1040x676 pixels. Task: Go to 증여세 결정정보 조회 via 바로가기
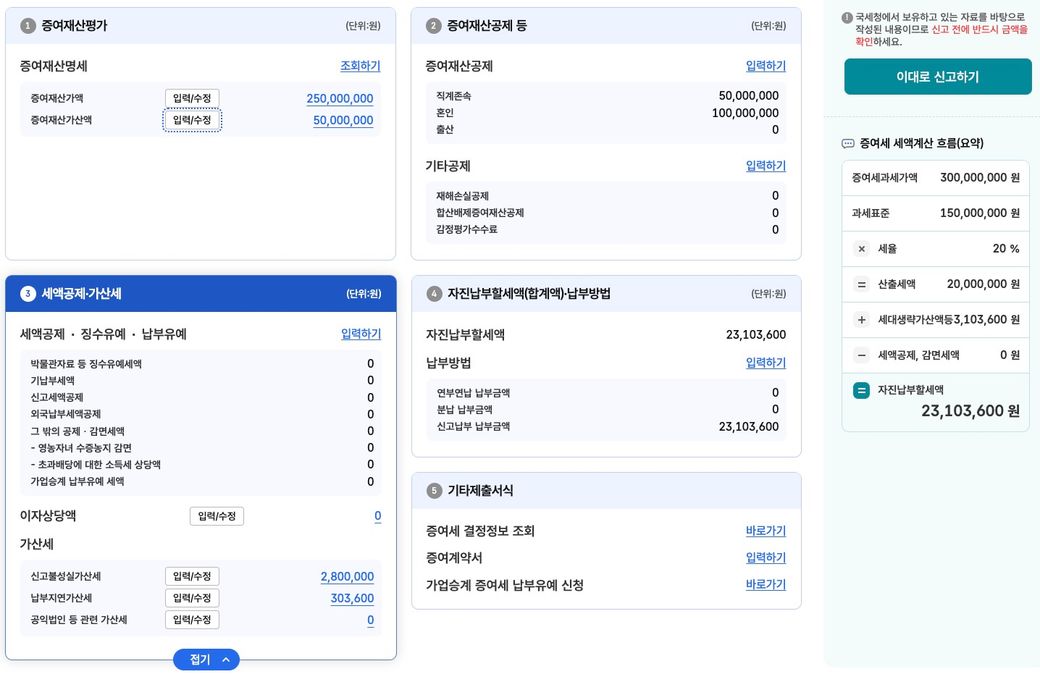[x=765, y=531]
